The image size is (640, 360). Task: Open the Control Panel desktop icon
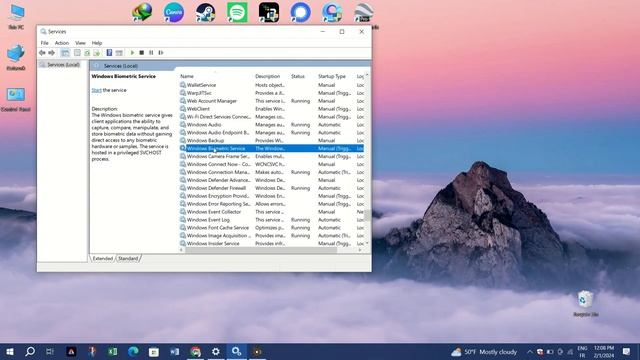[x=16, y=100]
